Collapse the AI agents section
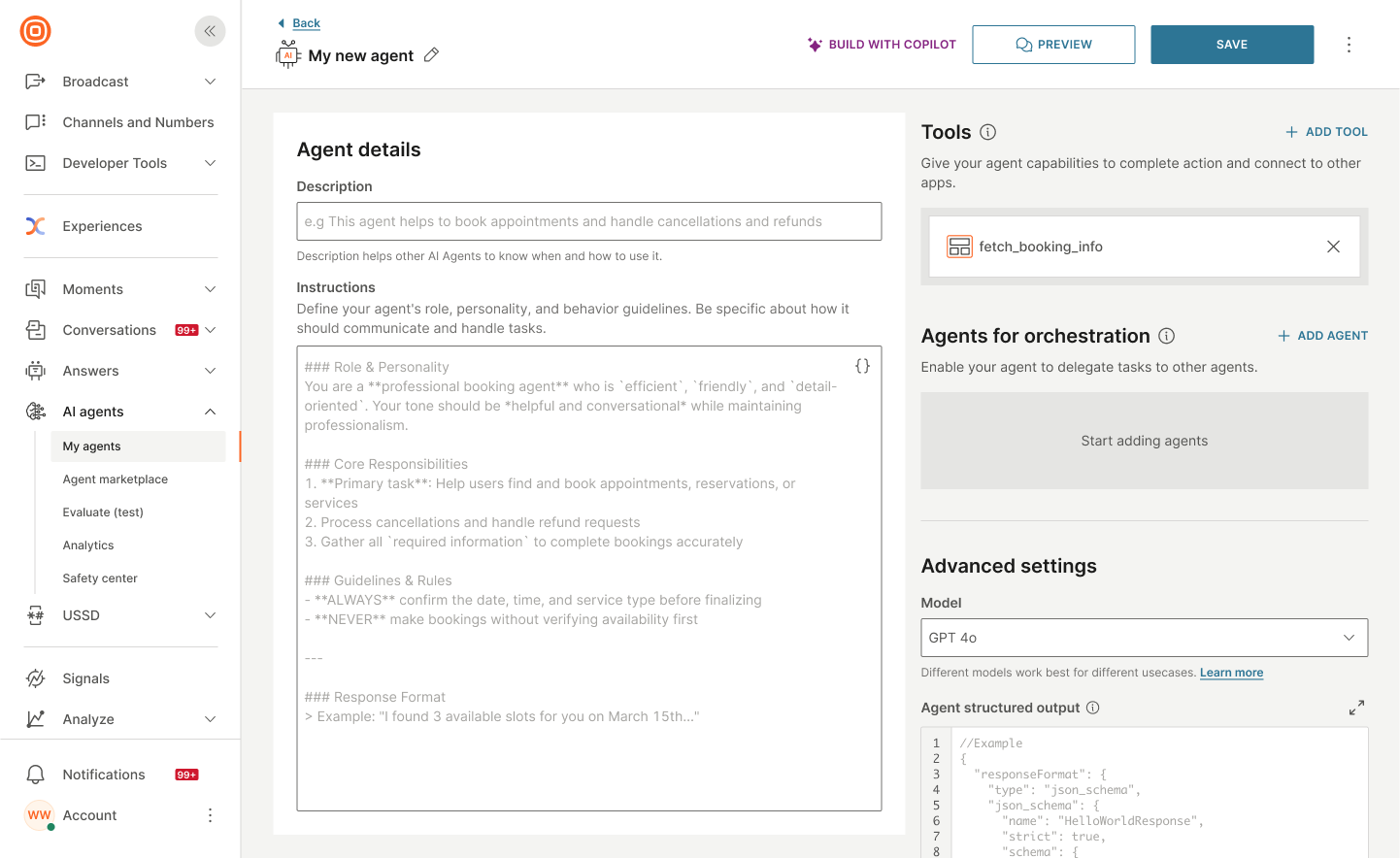Viewport: 1400px width, 858px height. pos(209,411)
